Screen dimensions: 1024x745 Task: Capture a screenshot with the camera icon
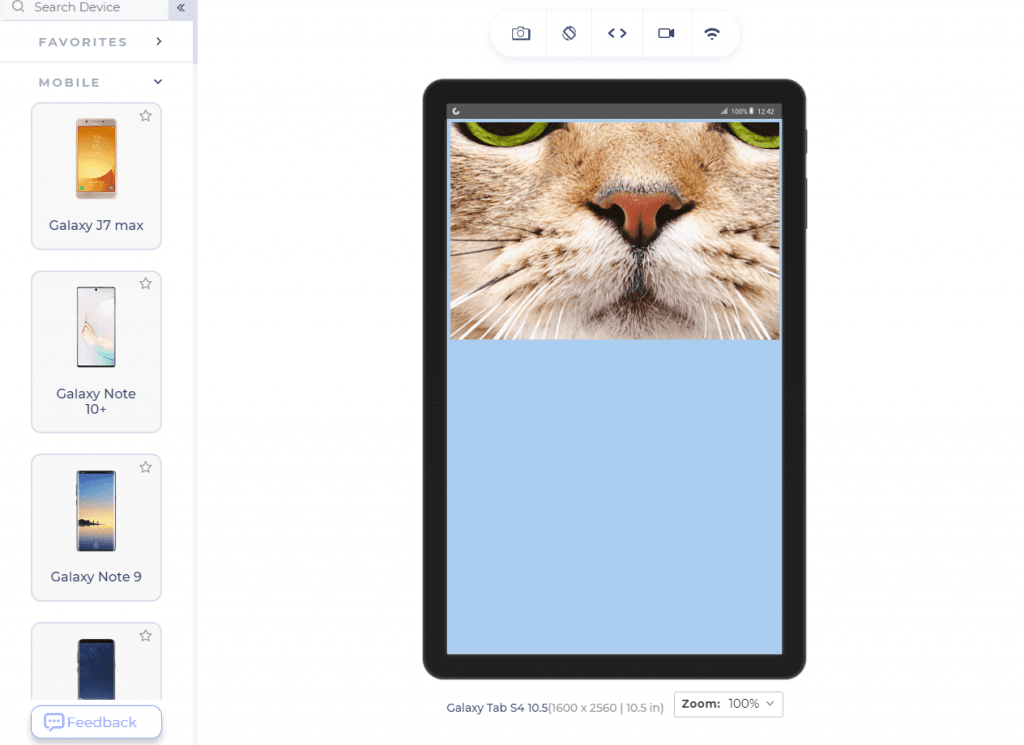pos(520,33)
